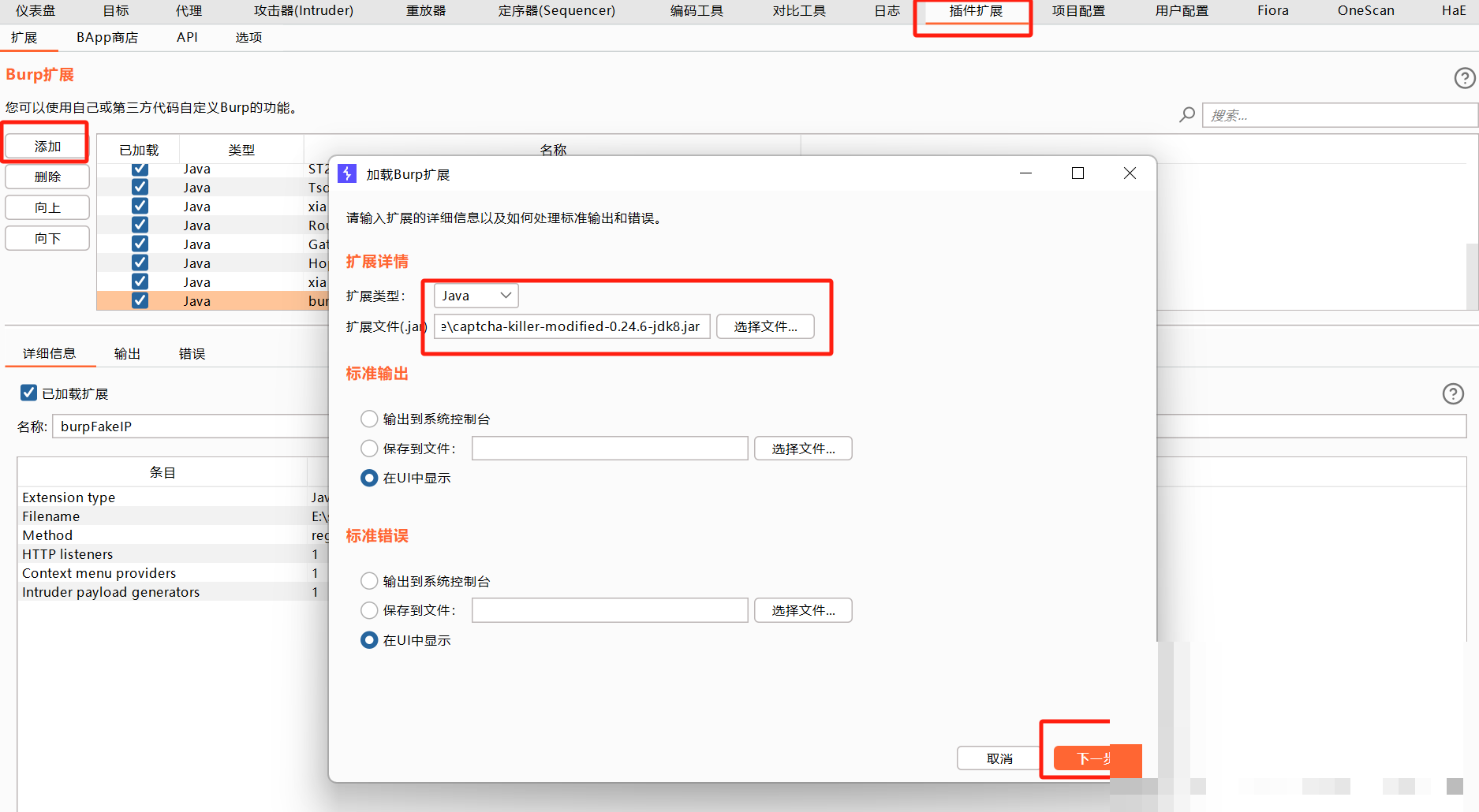
Task: Uncheck loaded box in Java row named Ho...
Action: click(x=140, y=263)
